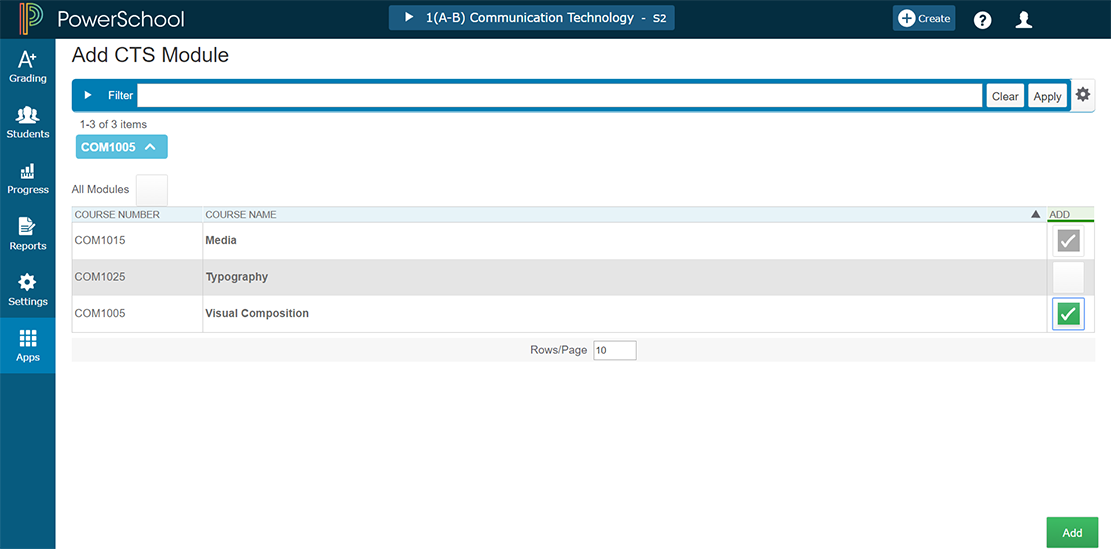
Task: Click the help question mark icon
Action: click(x=982, y=19)
